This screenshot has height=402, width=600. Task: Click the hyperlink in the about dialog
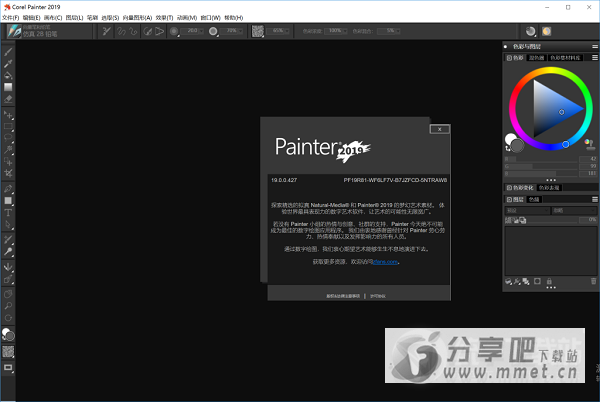[x=385, y=262]
